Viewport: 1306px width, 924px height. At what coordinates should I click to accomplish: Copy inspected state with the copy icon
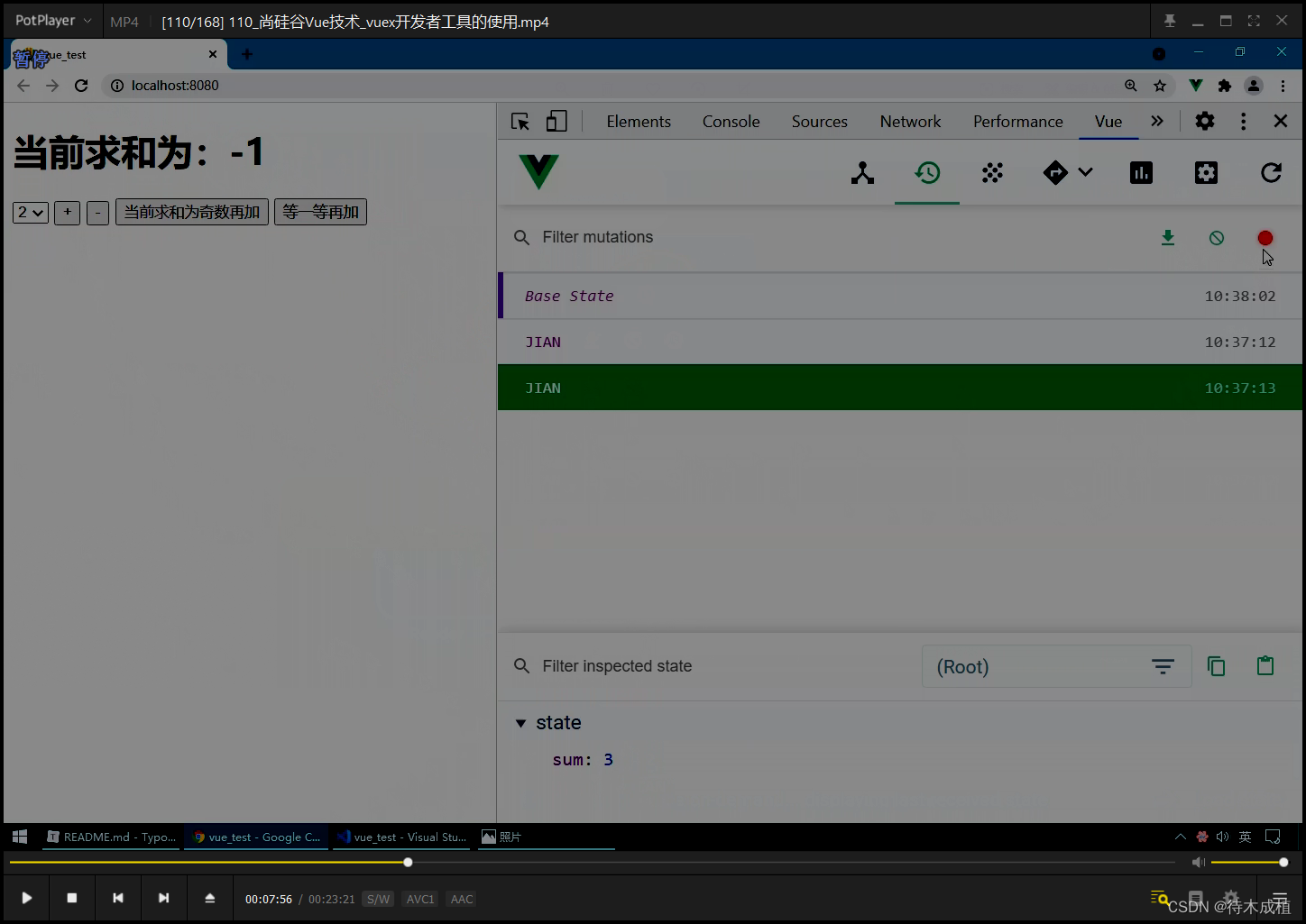tap(1216, 665)
